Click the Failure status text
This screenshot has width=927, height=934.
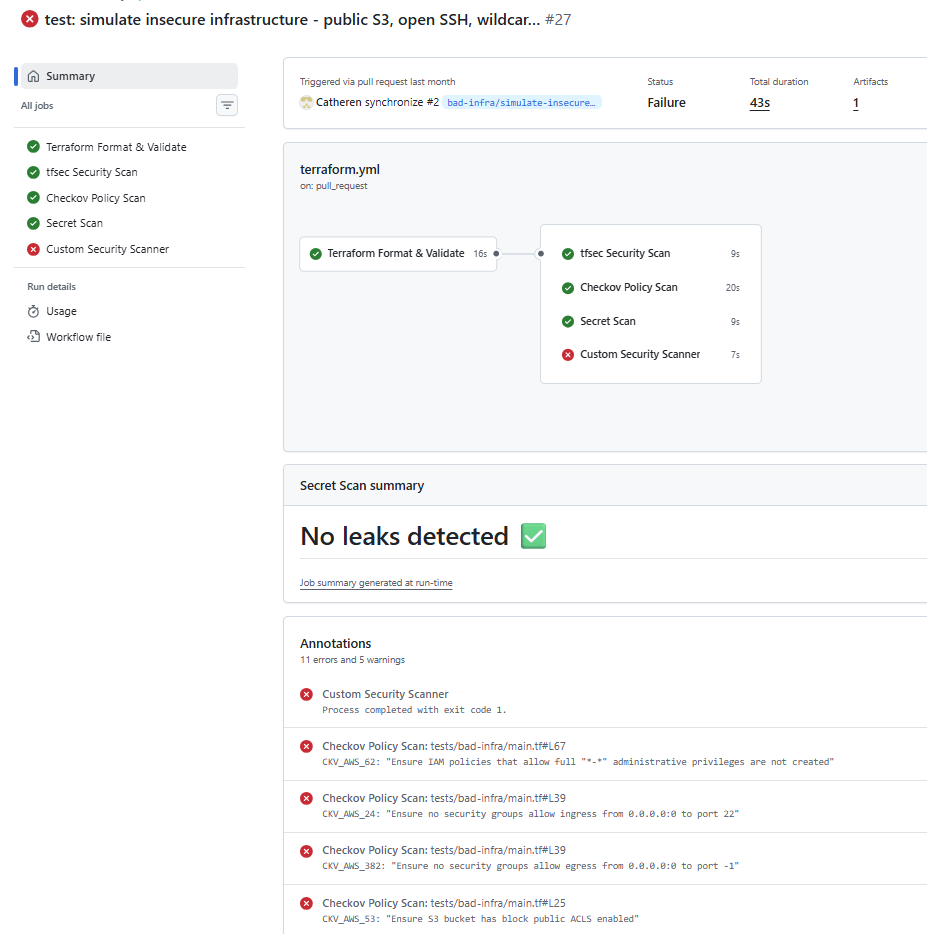click(x=666, y=102)
